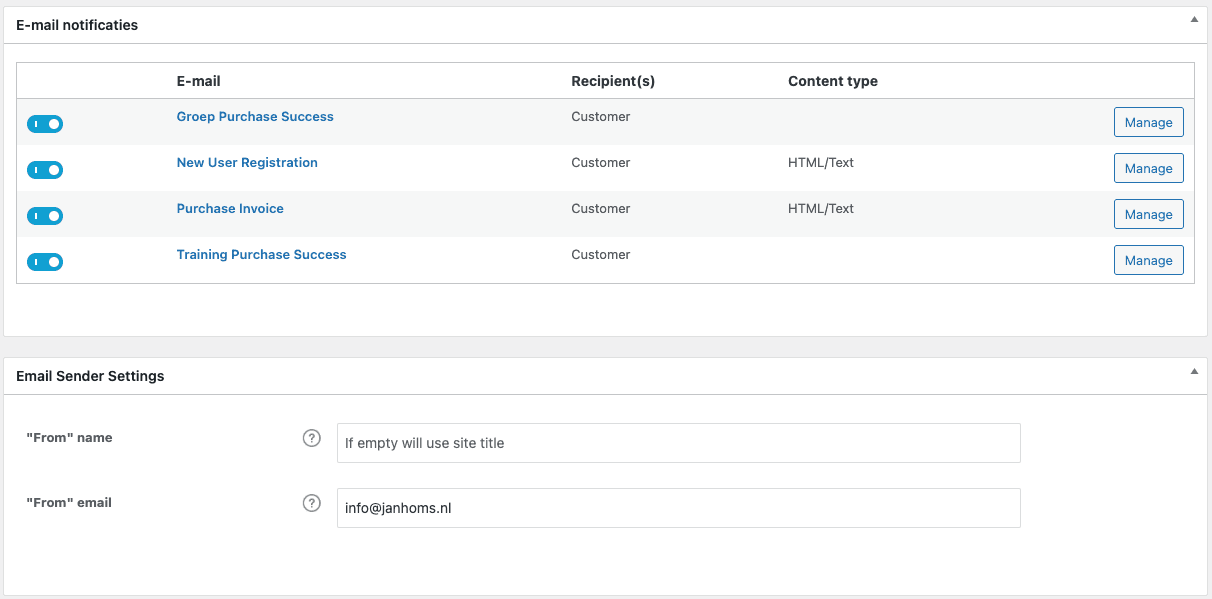This screenshot has width=1212, height=599.
Task: Click the Email Sender Settings panel heading
Action: [90, 377]
